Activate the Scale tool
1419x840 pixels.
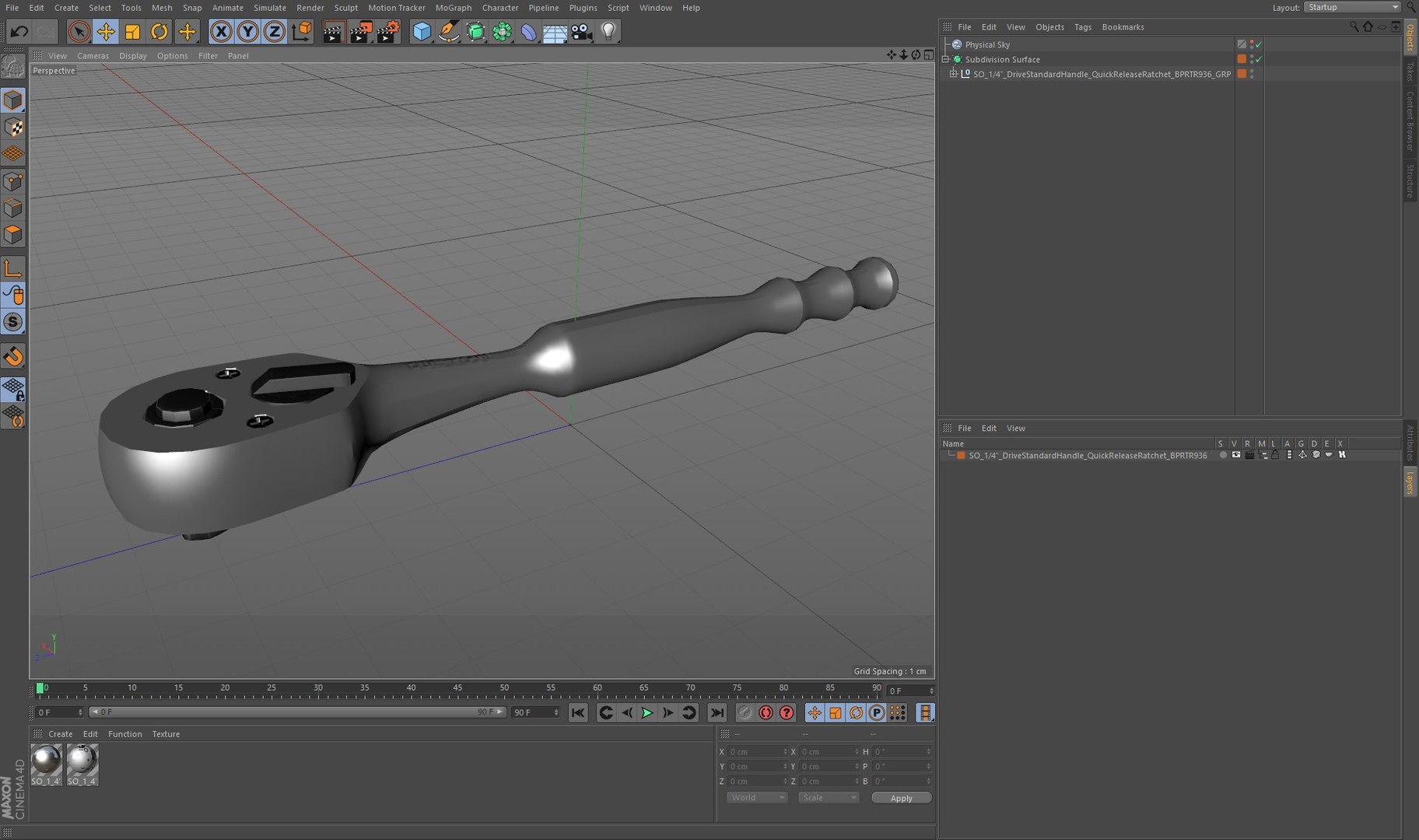[132, 32]
